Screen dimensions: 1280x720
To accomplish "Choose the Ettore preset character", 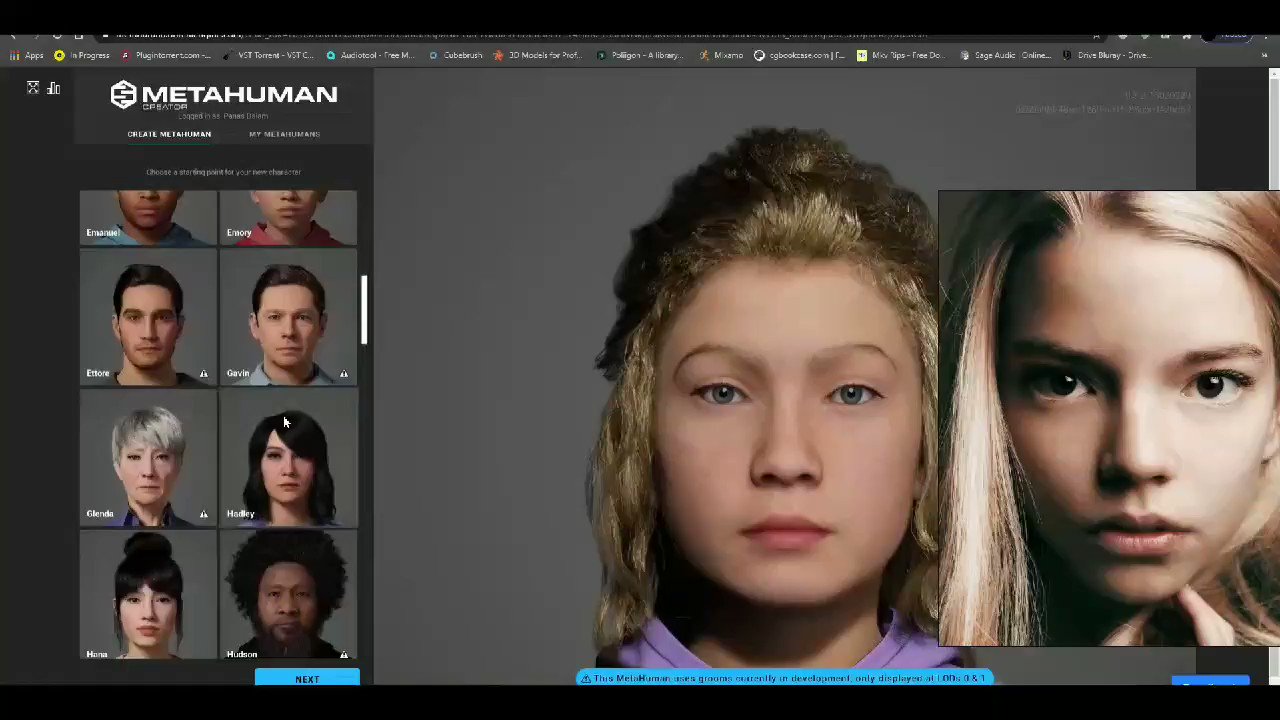I will (148, 317).
